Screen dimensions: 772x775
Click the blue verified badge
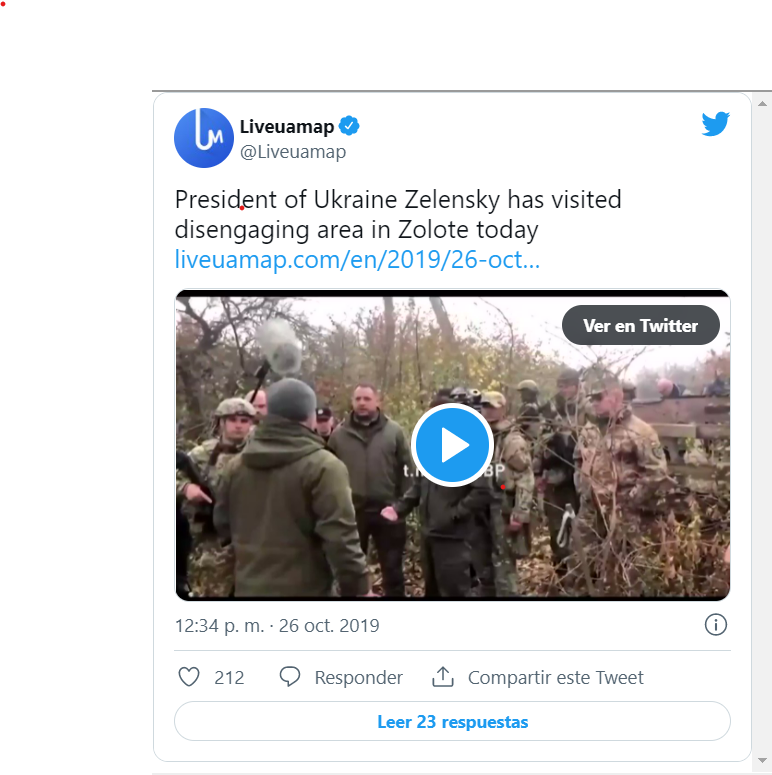350,126
